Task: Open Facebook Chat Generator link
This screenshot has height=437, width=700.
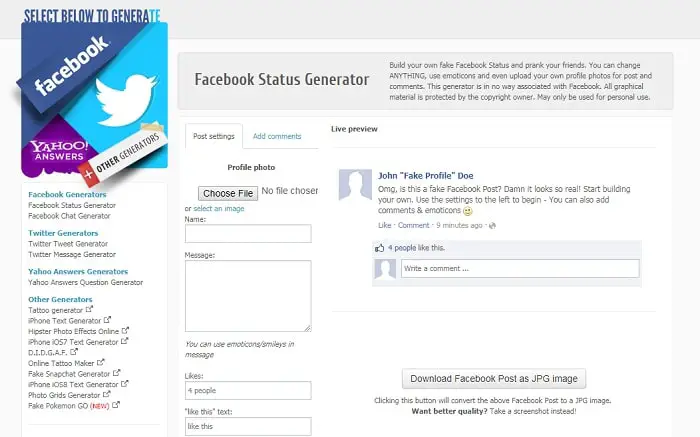Action: [69, 216]
